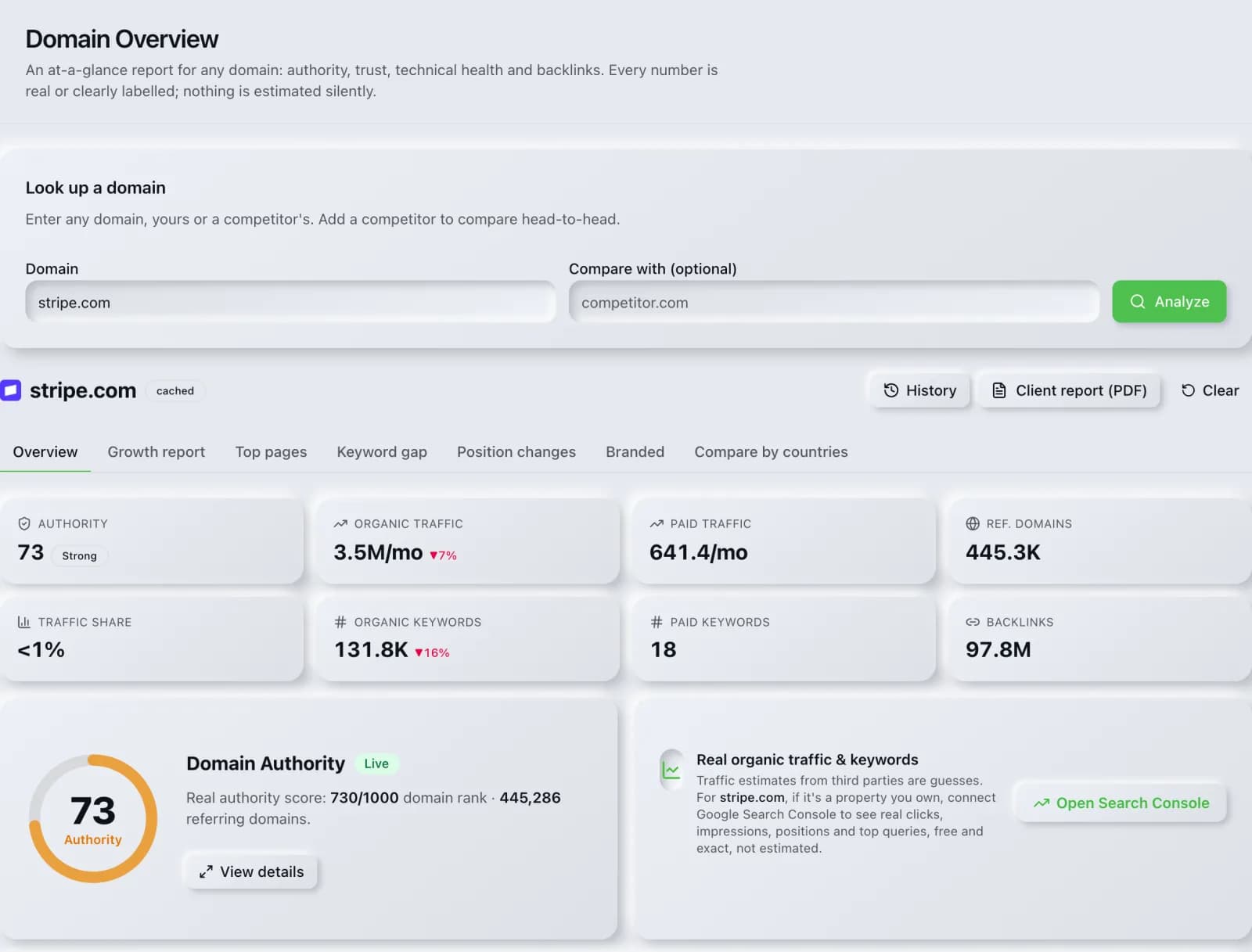Focus the Domain input with stripe.com
The width and height of the screenshot is (1252, 952).
coord(290,303)
